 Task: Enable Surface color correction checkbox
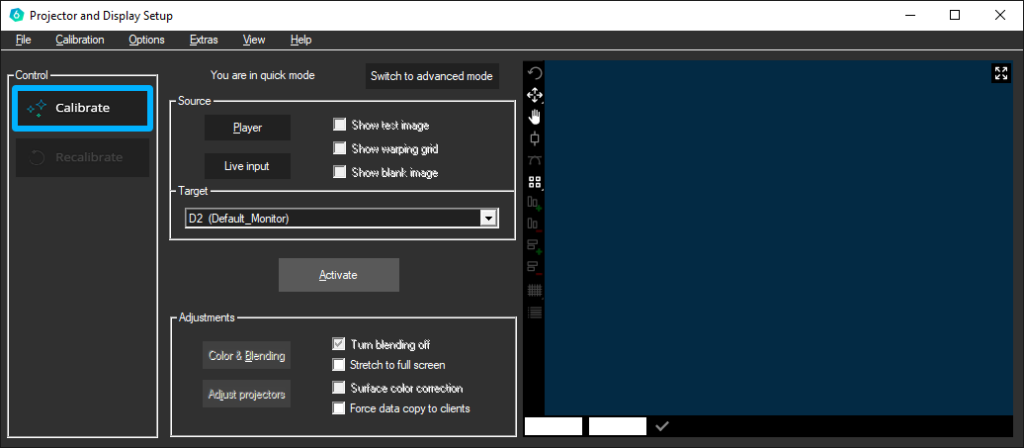[x=340, y=387]
